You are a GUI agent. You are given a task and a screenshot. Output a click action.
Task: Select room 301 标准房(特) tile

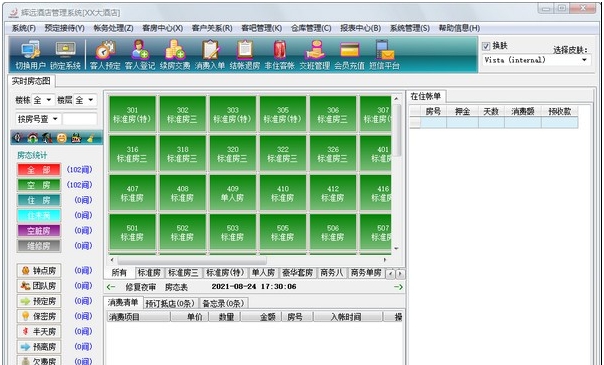132,114
